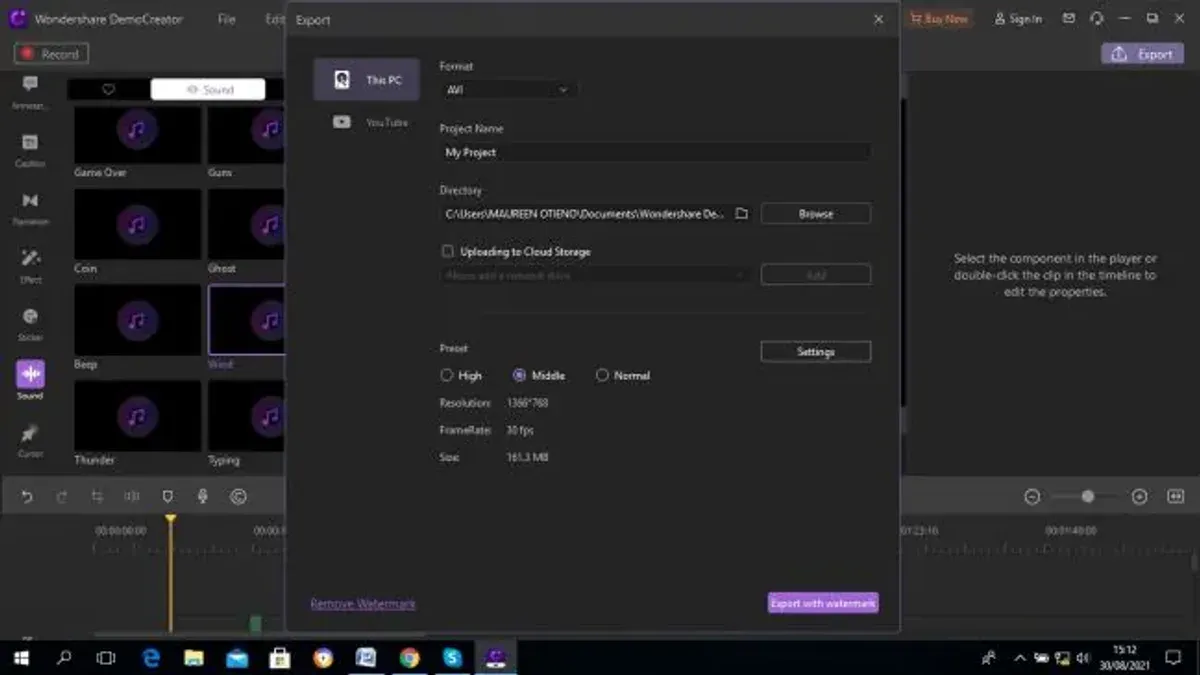Open the File menu
1200x675 pixels.
227,19
